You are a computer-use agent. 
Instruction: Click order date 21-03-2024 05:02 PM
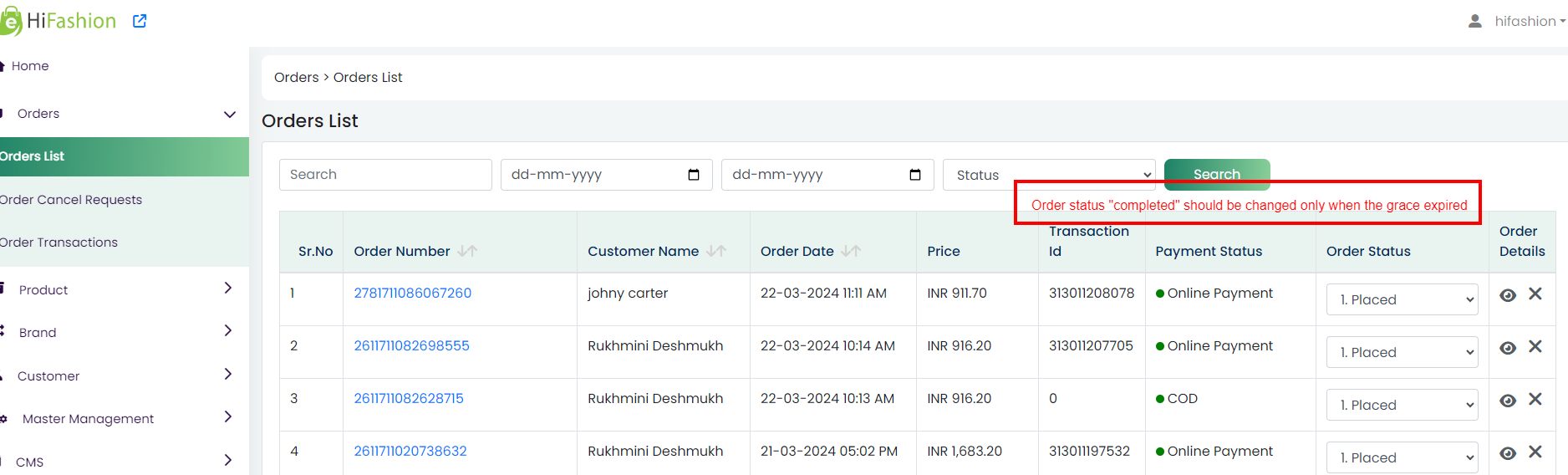coord(829,452)
